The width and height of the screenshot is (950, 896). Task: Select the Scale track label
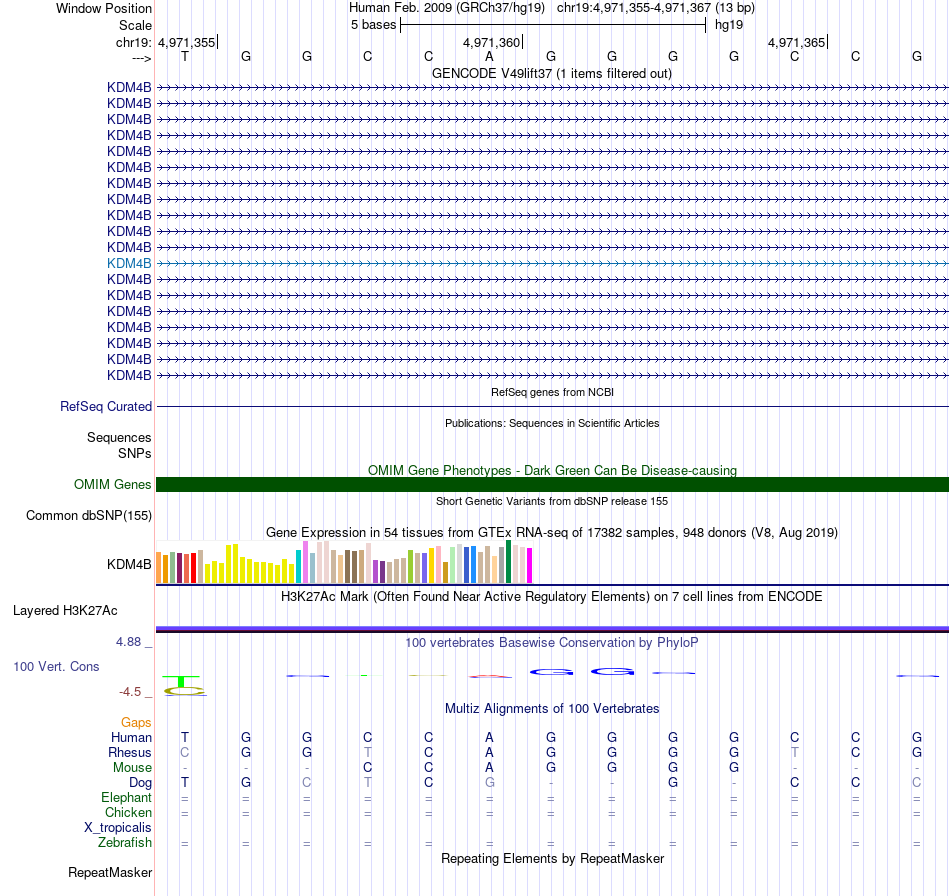click(x=135, y=25)
